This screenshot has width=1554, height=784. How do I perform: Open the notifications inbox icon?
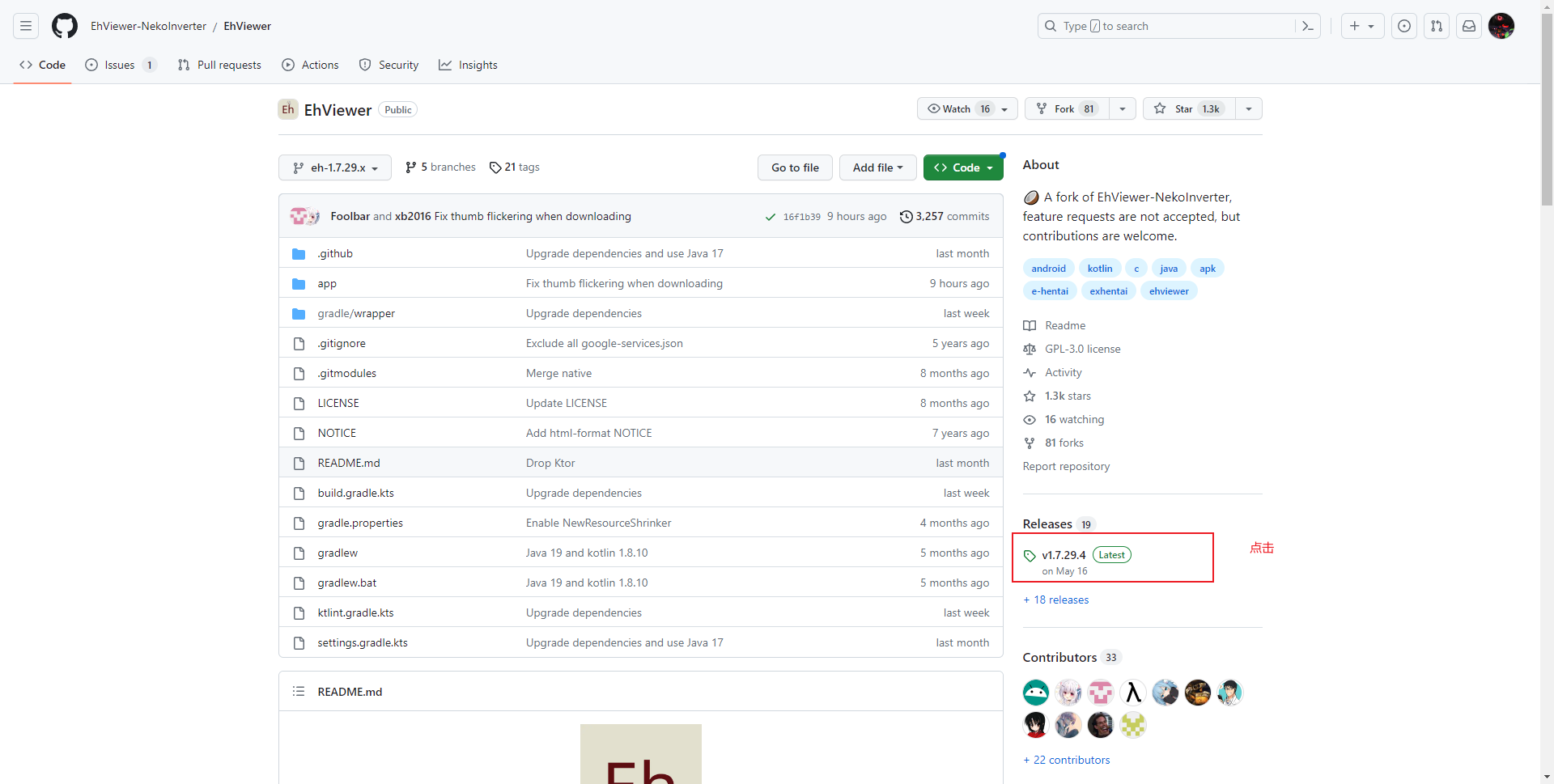click(1469, 26)
